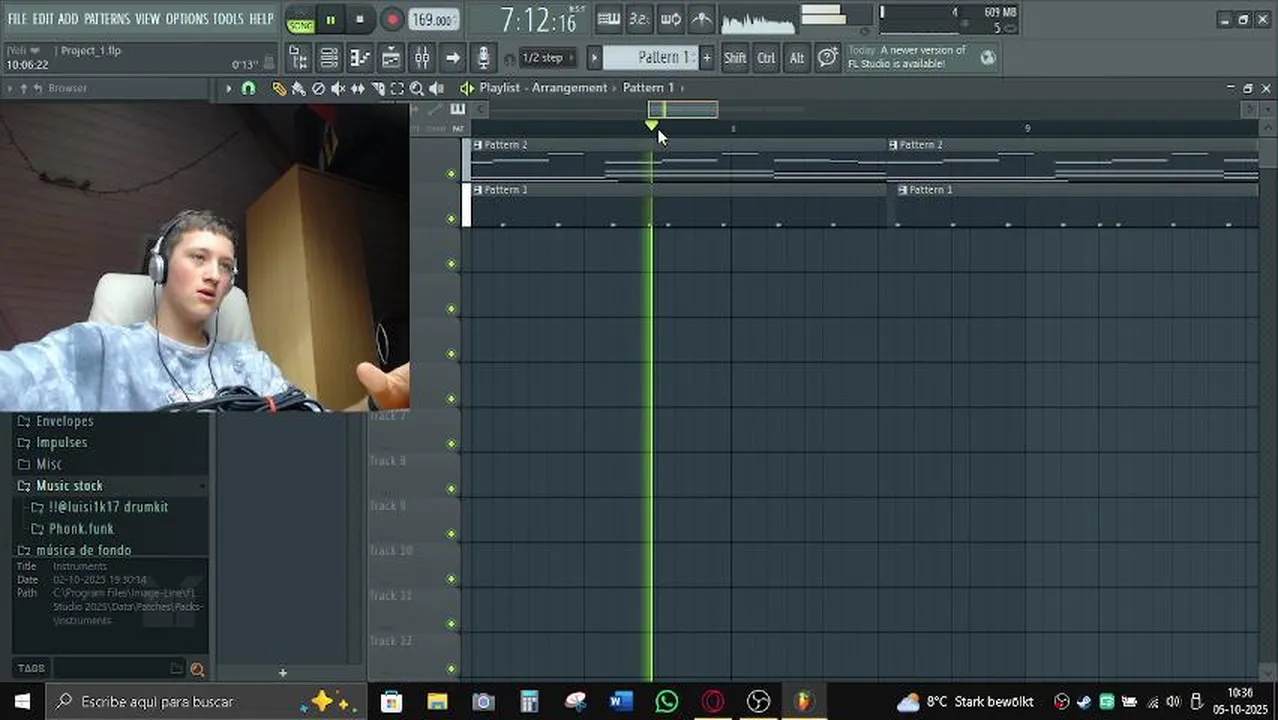Stop playback with the stop button
The height and width of the screenshot is (720, 1278).
click(x=360, y=20)
